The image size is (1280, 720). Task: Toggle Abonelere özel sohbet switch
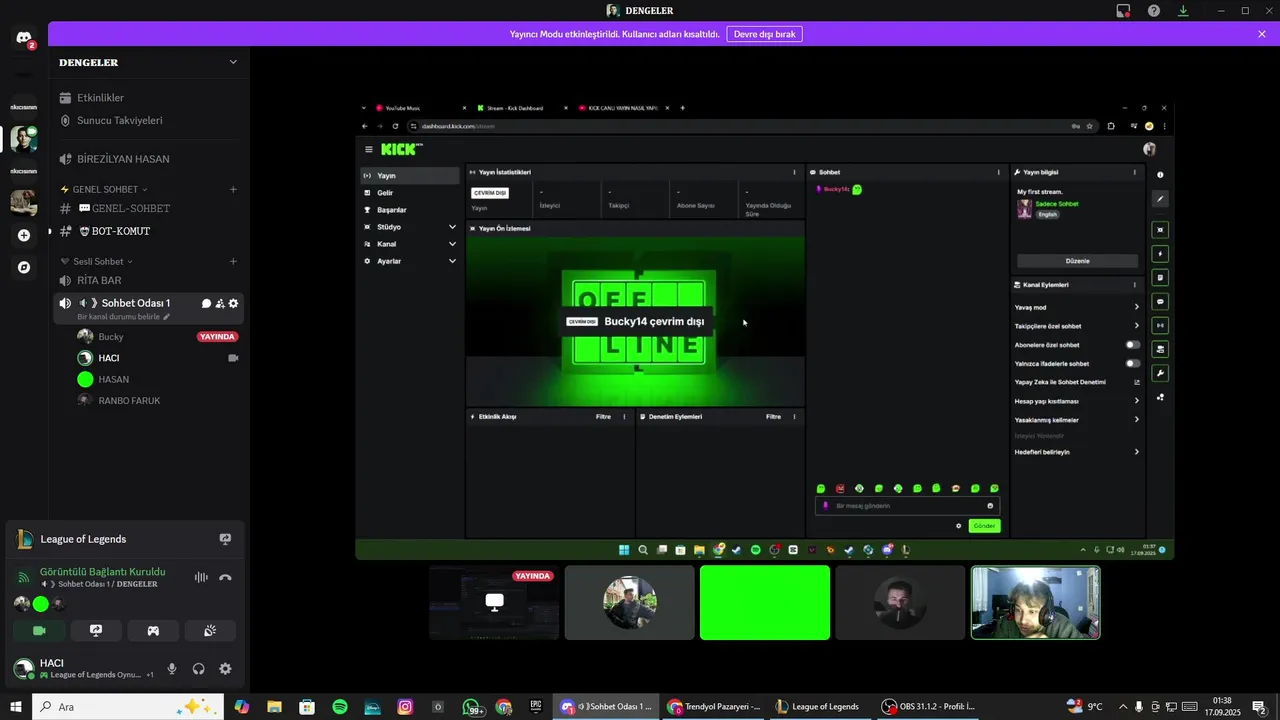(x=1133, y=345)
